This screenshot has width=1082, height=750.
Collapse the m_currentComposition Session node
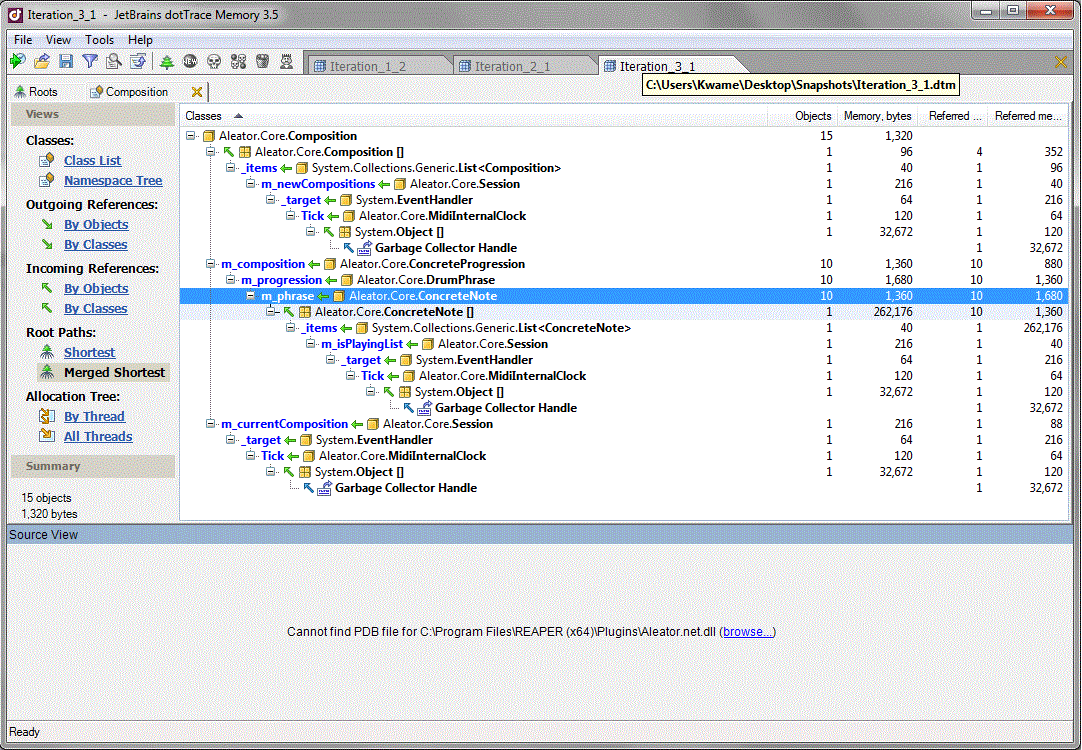(x=210, y=424)
